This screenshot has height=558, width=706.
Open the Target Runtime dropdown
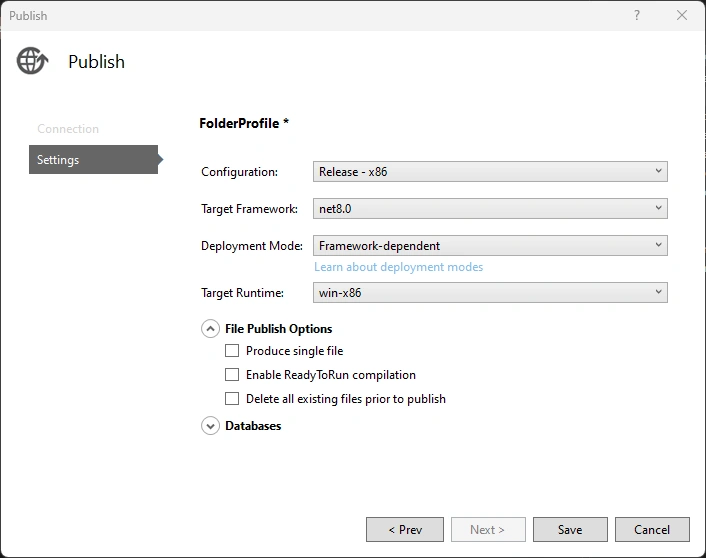490,292
